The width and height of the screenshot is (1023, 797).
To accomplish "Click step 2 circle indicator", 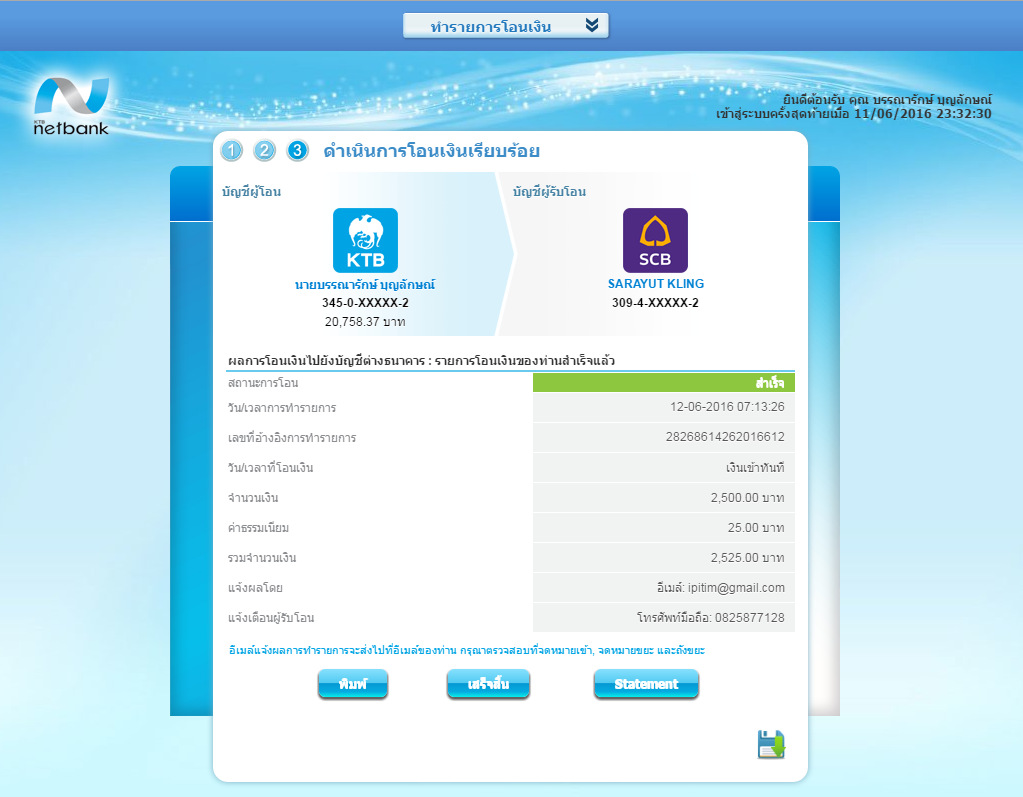I will point(264,151).
